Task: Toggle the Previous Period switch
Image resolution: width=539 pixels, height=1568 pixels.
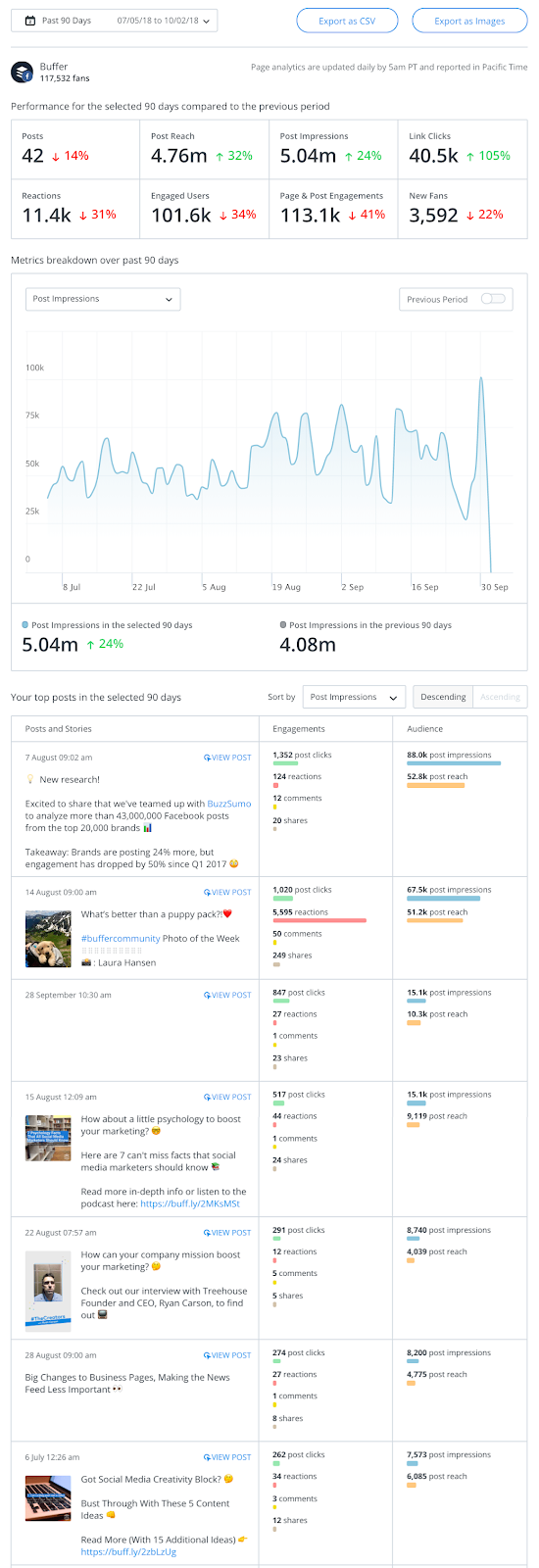Action: coord(493,299)
